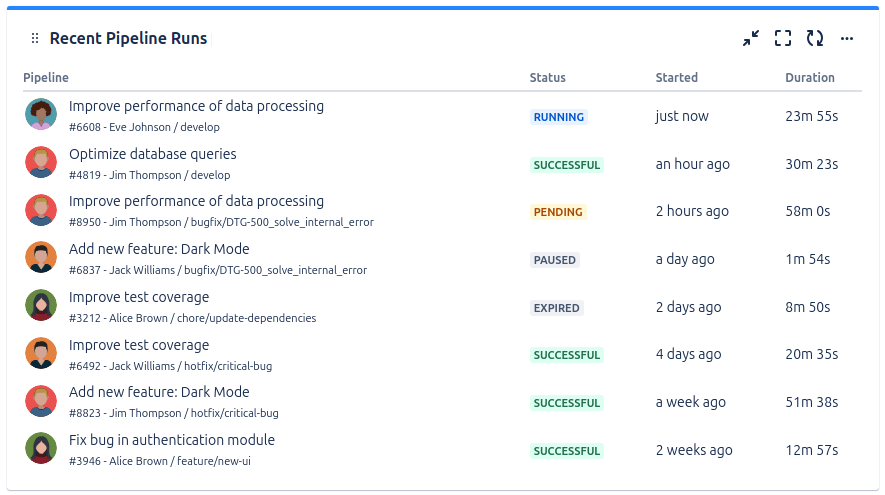Click the drag handle beside gadget title
Screen dimensions: 885x495
[35, 39]
